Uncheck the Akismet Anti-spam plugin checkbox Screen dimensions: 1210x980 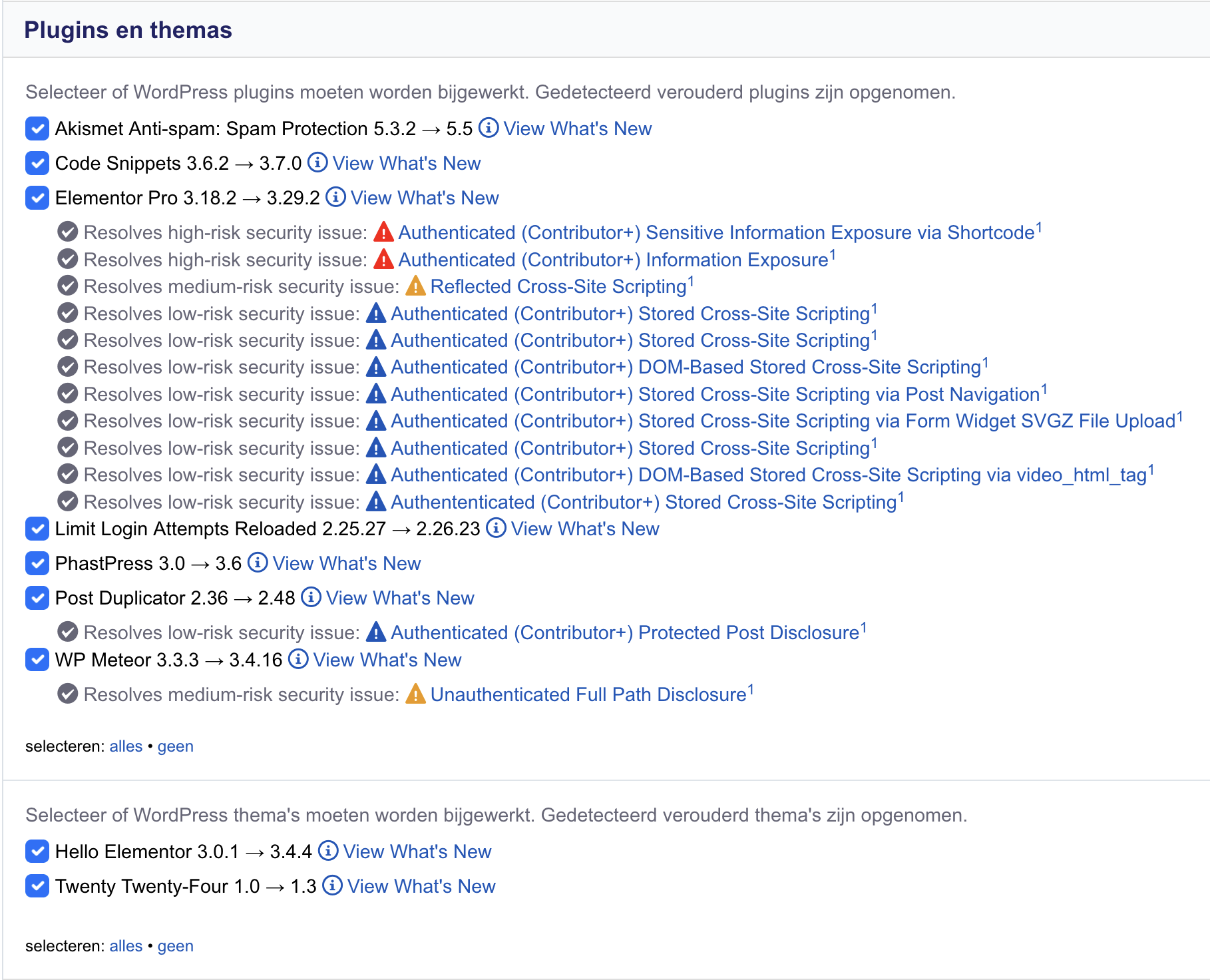click(37, 128)
